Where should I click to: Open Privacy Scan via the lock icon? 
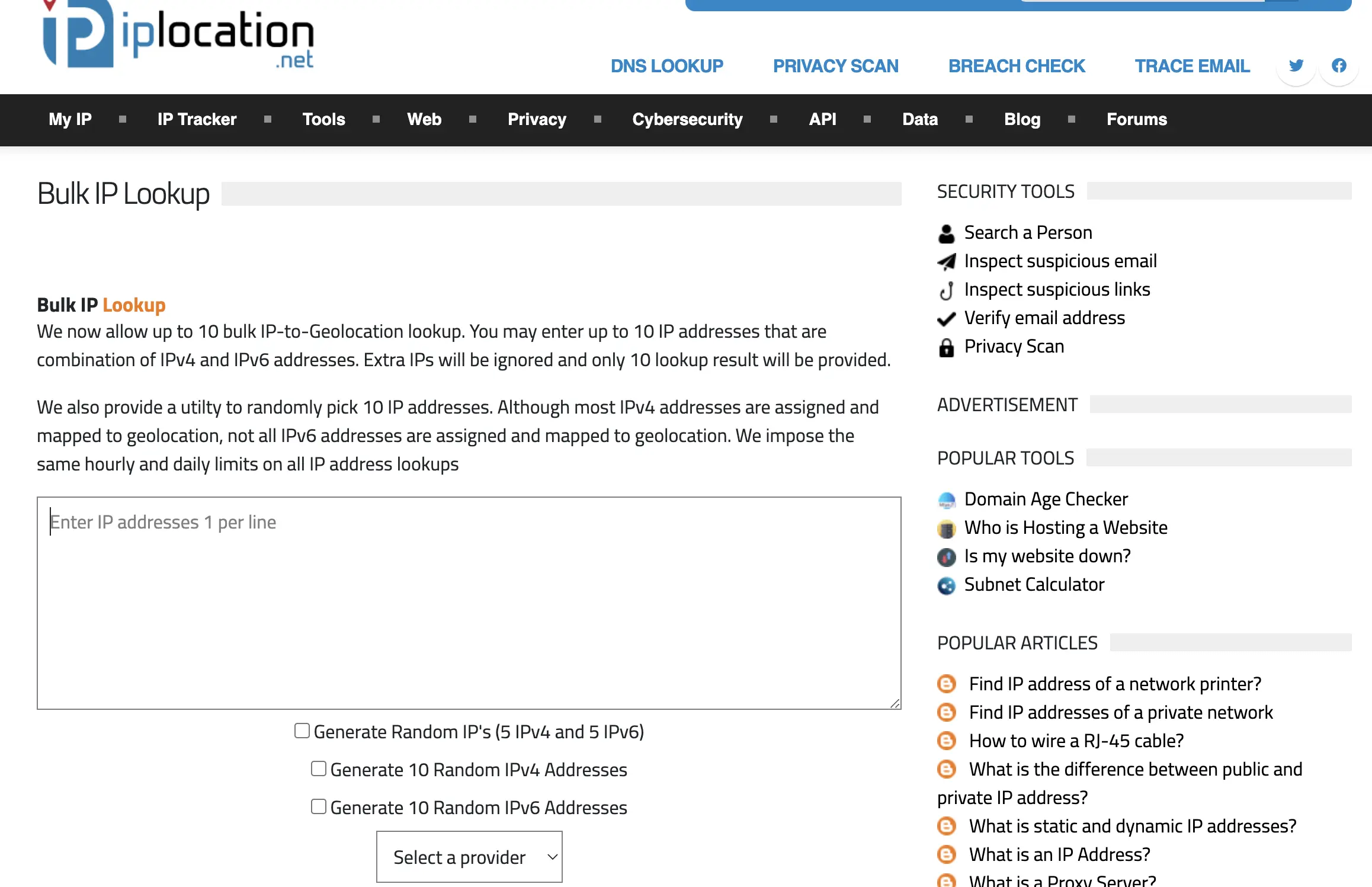946,347
